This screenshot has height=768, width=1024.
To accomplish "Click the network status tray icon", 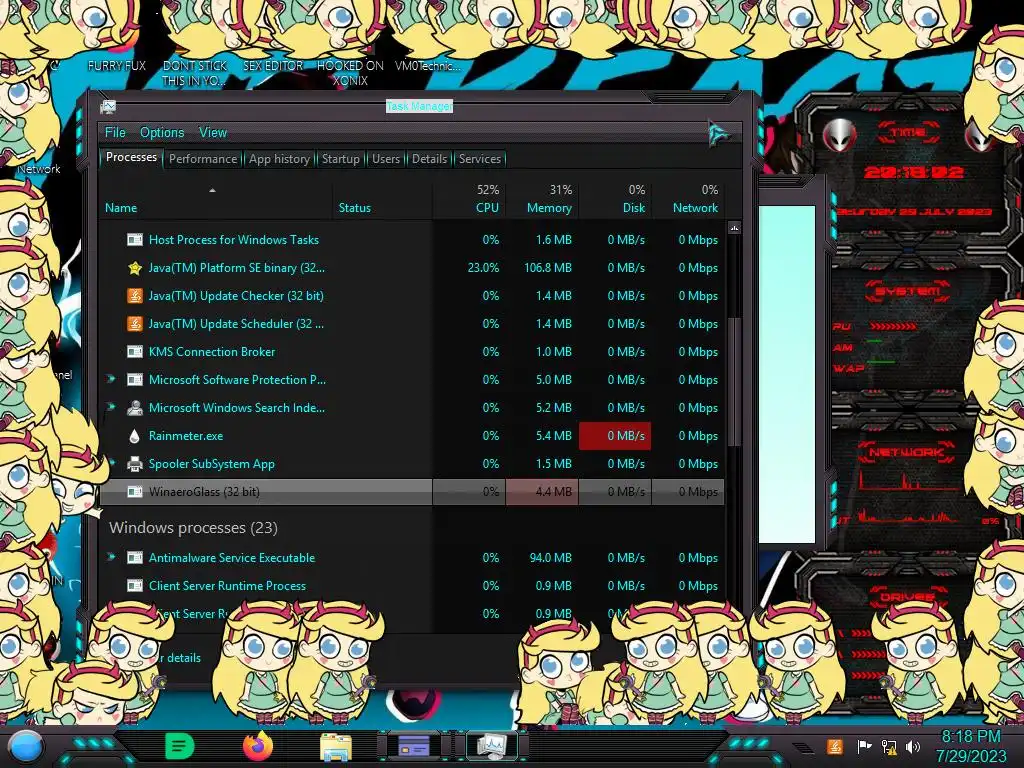I will pyautogui.click(x=889, y=746).
